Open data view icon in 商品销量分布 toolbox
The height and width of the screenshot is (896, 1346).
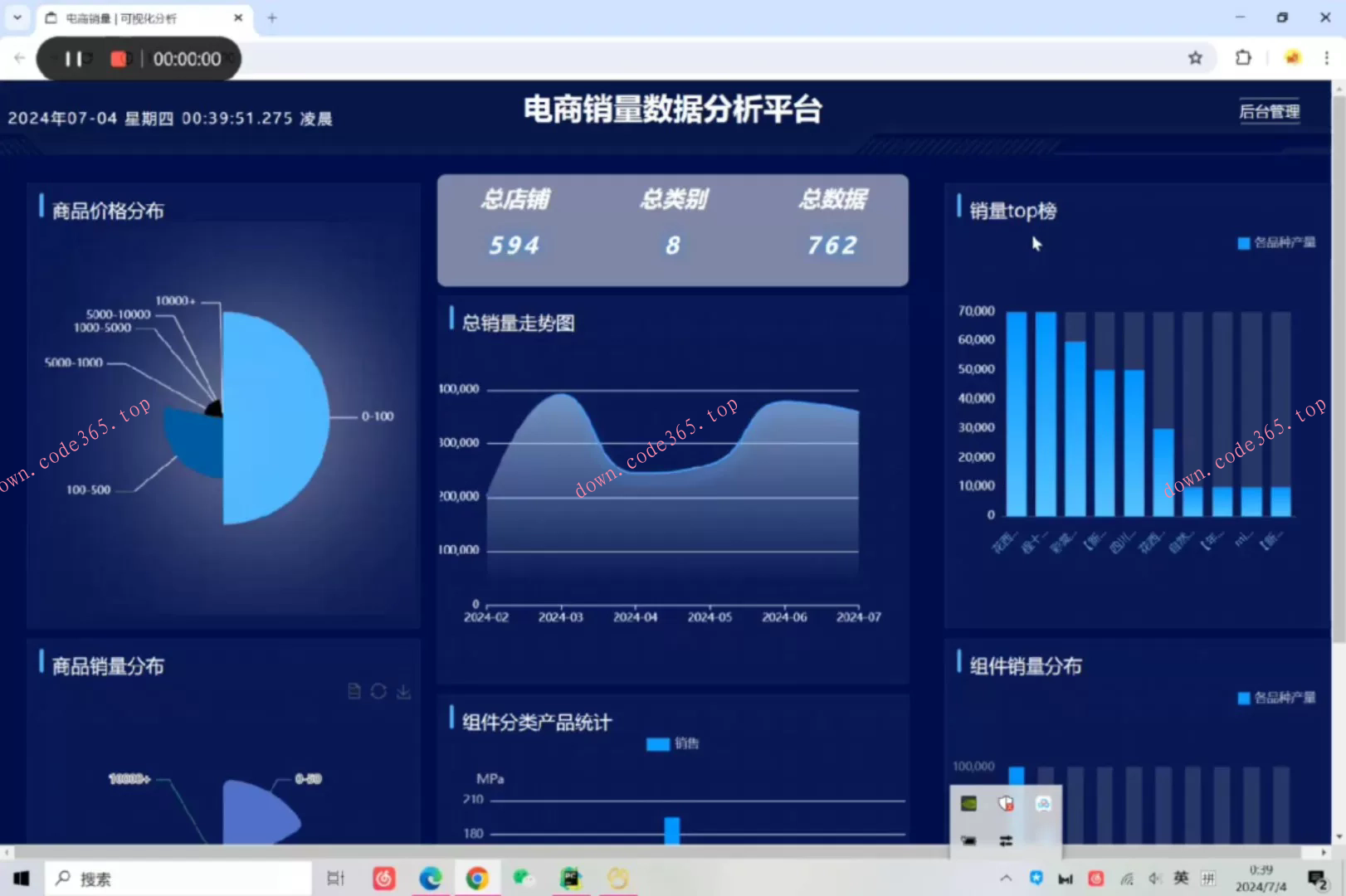tap(354, 691)
